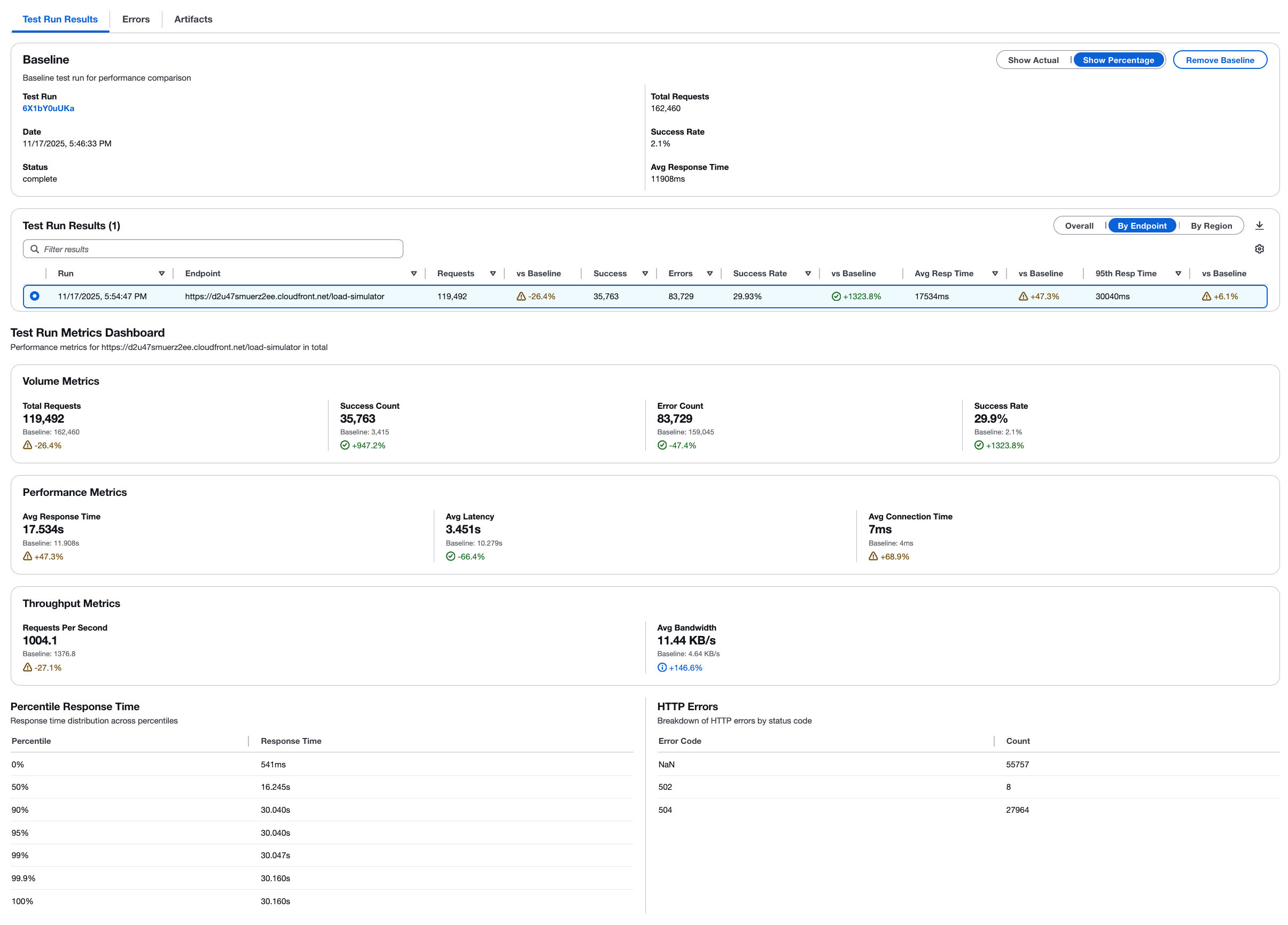Sort by Run column arrow
Viewport: 1288px width, 925px height.
tap(162, 273)
